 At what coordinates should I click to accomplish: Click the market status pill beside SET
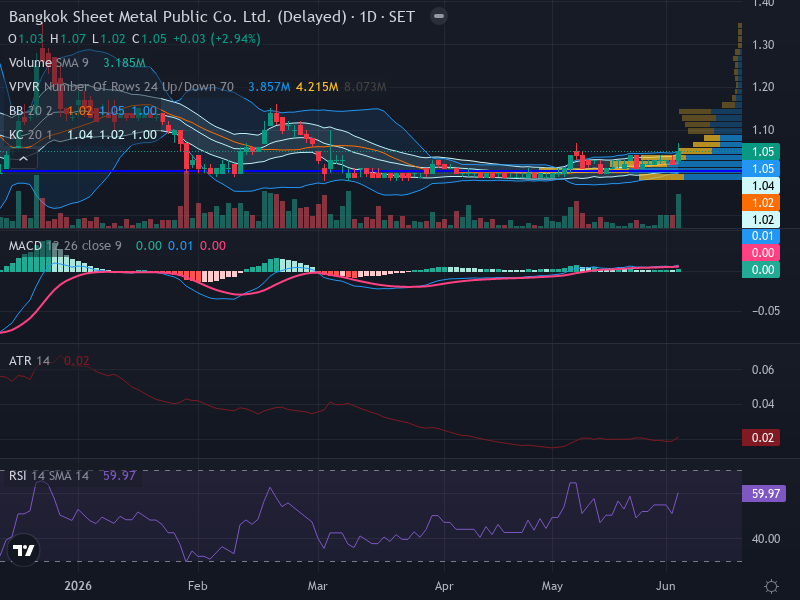point(439,16)
